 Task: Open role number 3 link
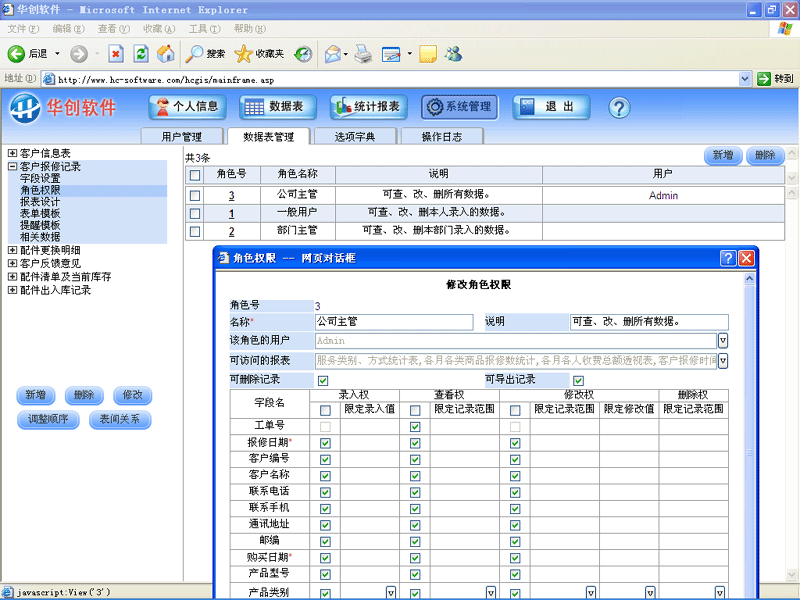click(x=232, y=196)
